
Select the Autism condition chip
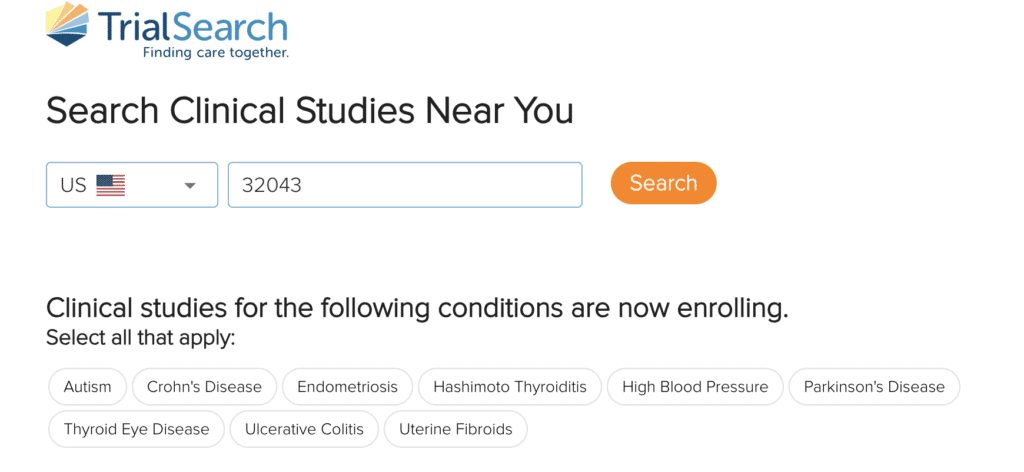coord(87,387)
